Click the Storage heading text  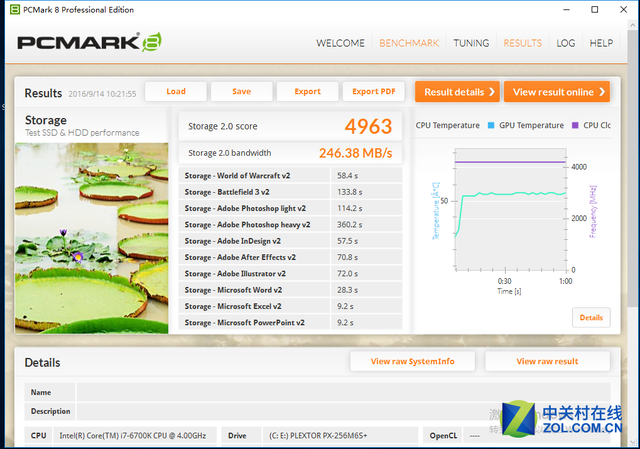(46, 120)
